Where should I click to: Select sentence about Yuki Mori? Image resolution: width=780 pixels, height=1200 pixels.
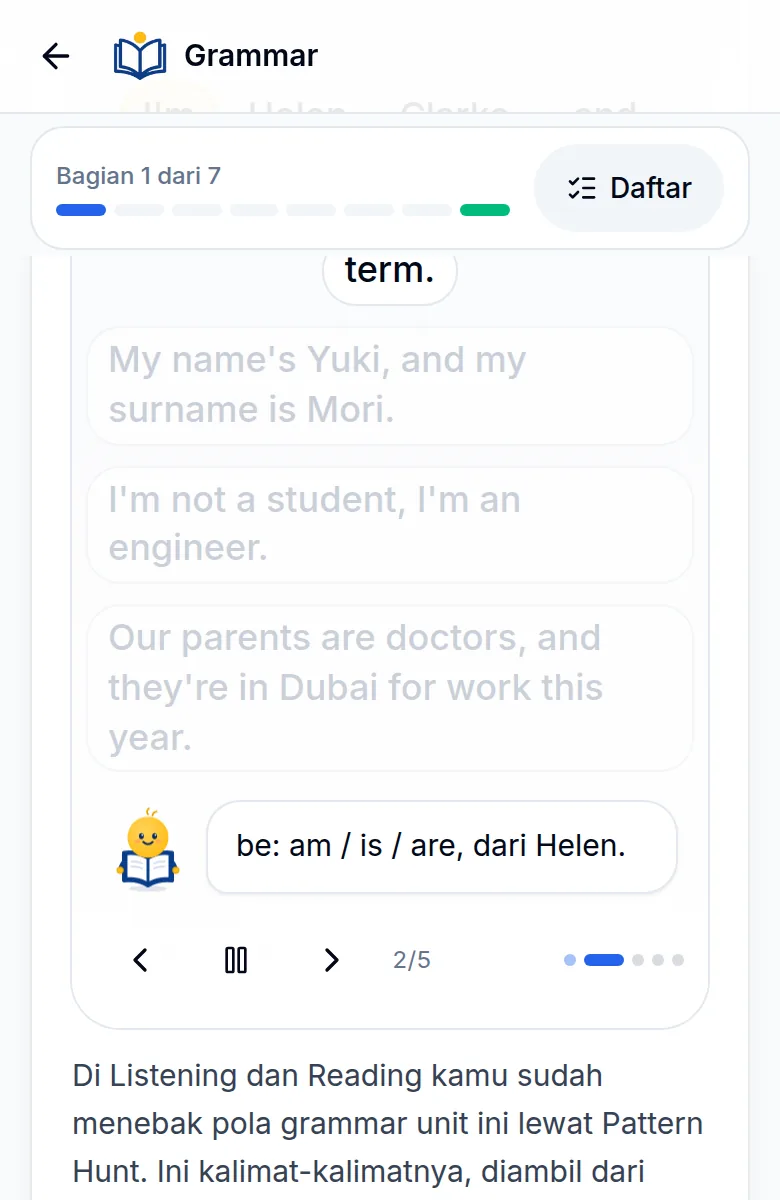pyautogui.click(x=390, y=385)
